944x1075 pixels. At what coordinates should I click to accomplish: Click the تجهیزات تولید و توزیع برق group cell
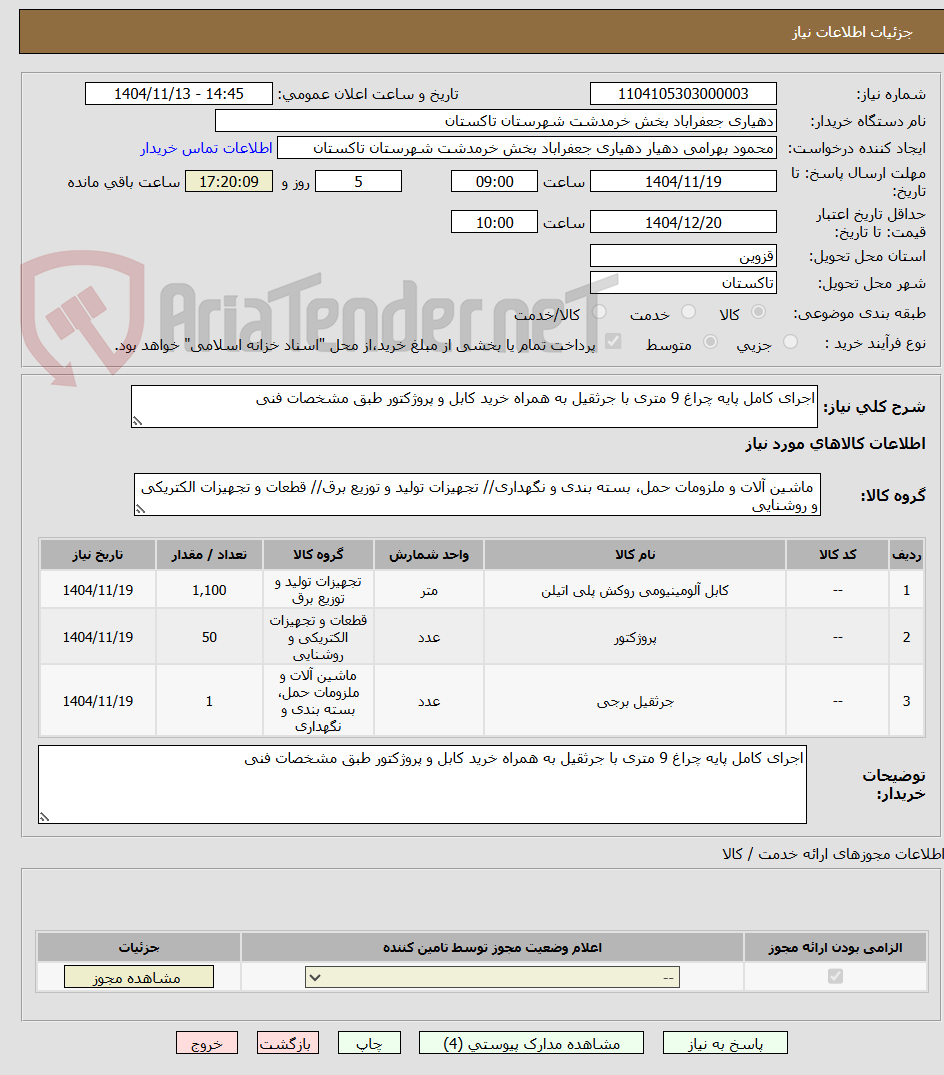(x=318, y=590)
